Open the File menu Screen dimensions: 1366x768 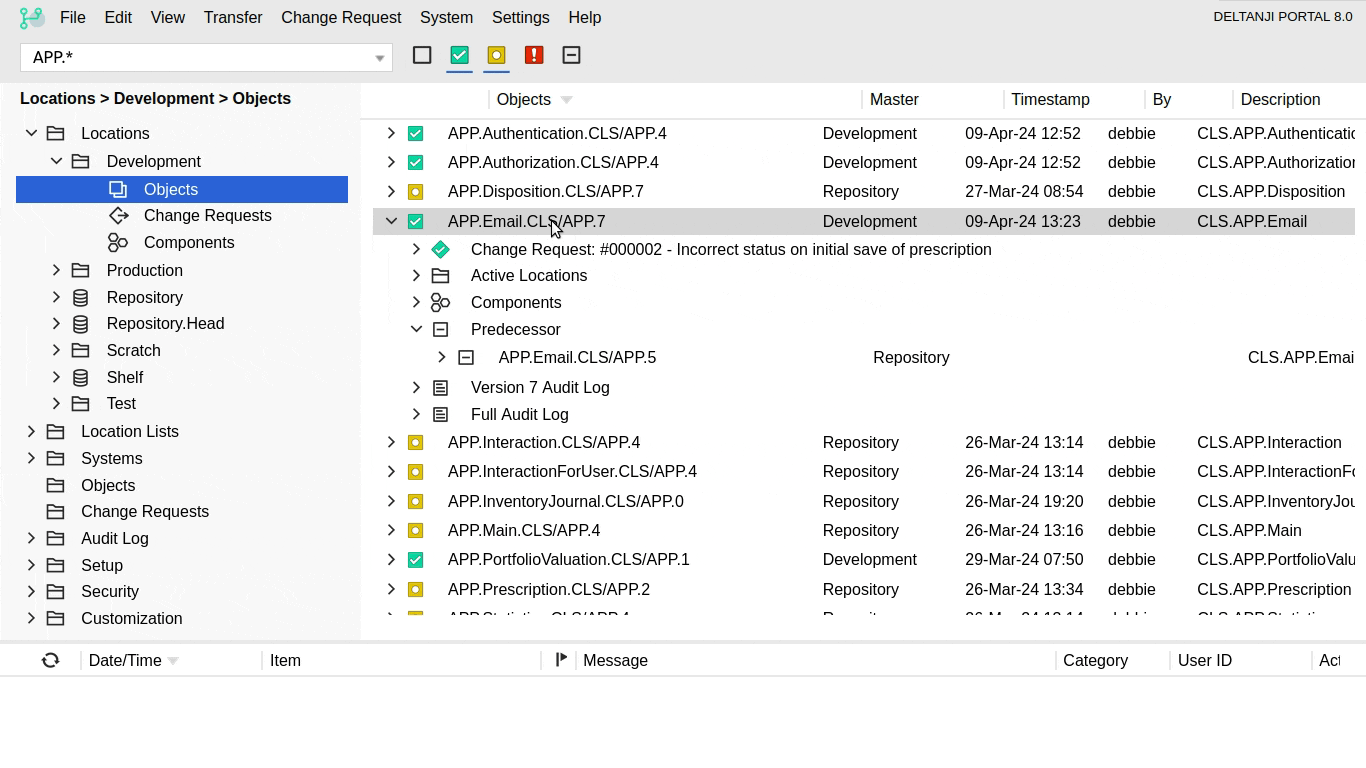click(x=72, y=17)
